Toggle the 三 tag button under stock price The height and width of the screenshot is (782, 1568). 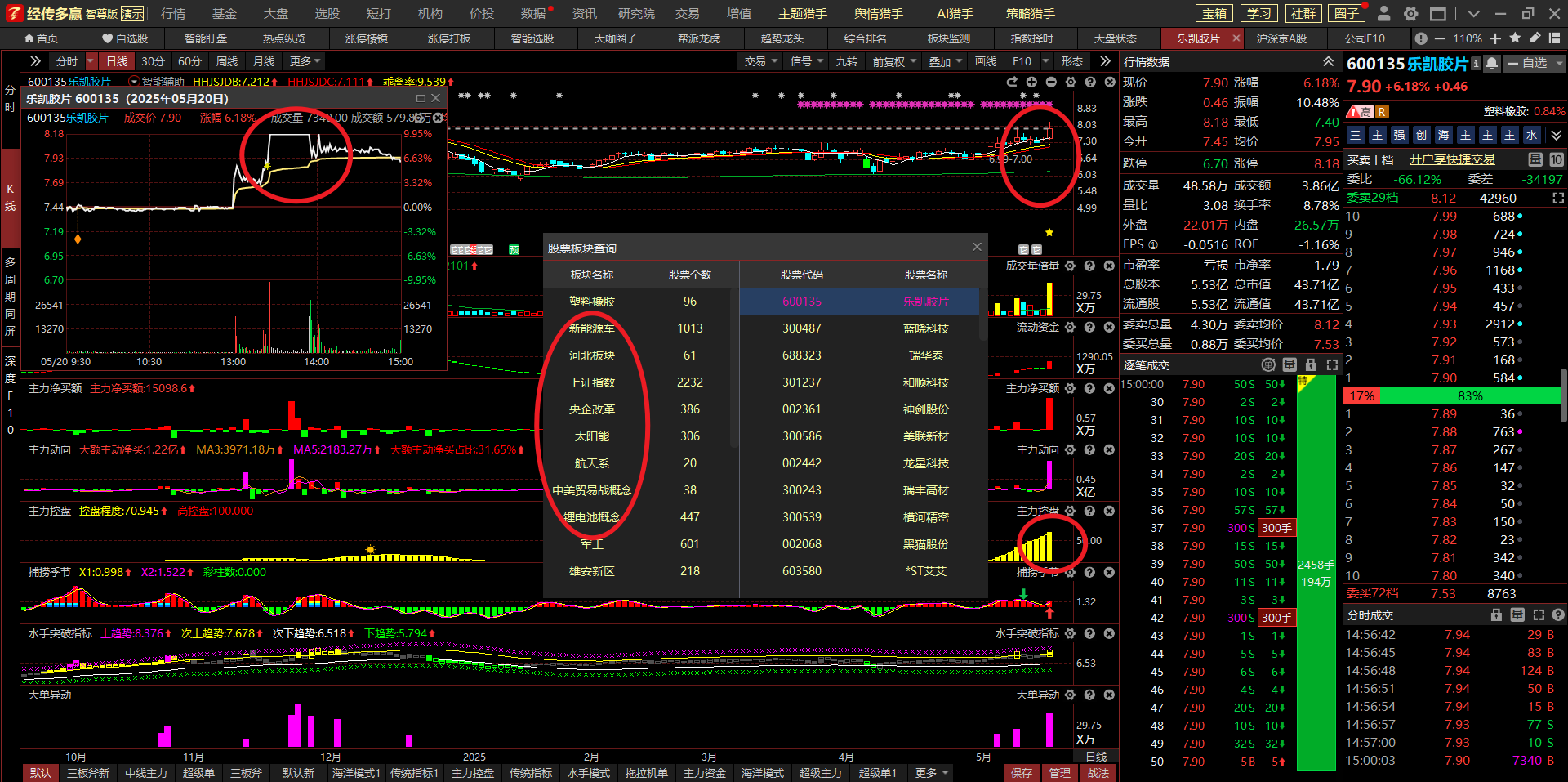point(1355,135)
